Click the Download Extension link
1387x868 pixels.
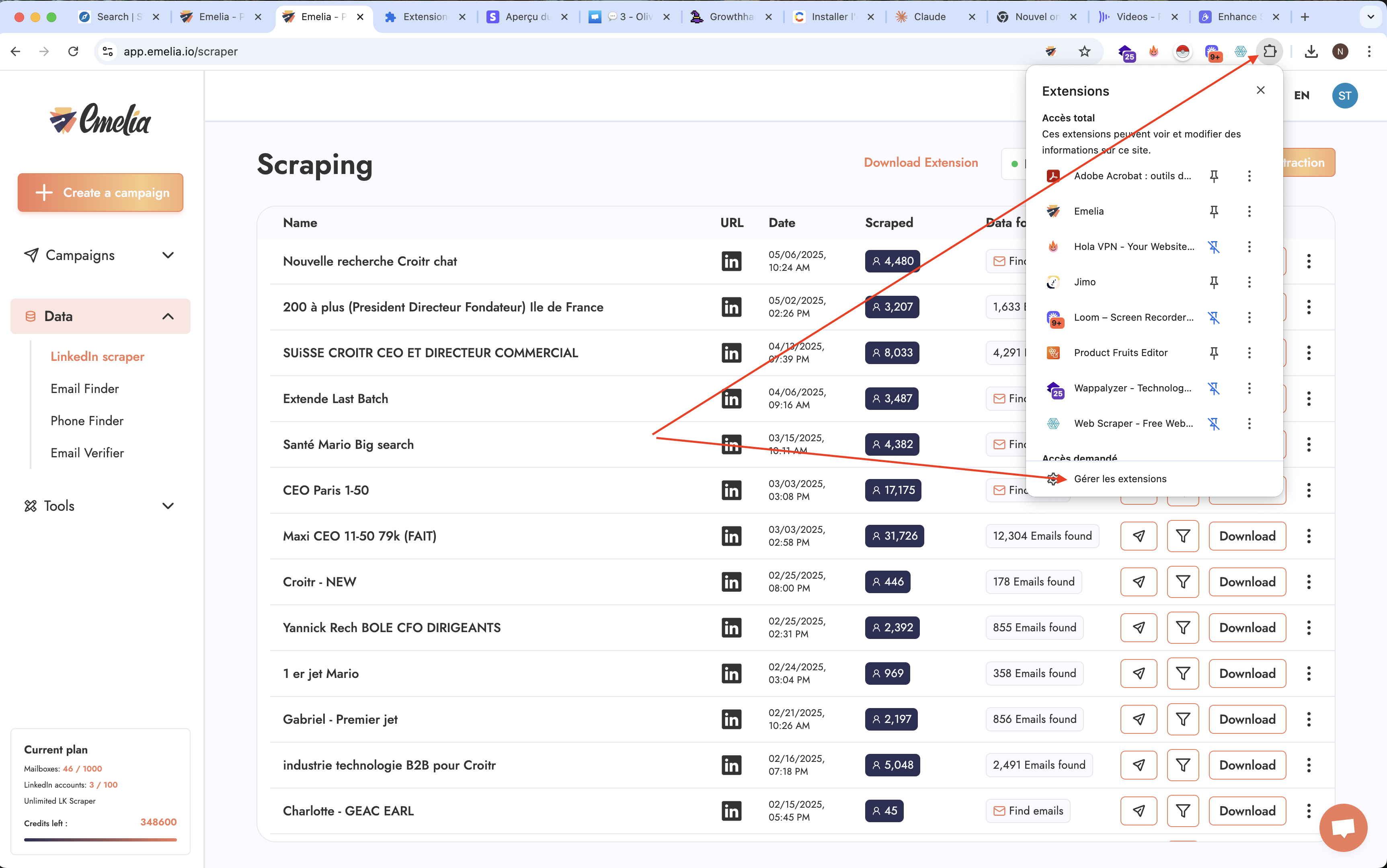(921, 162)
